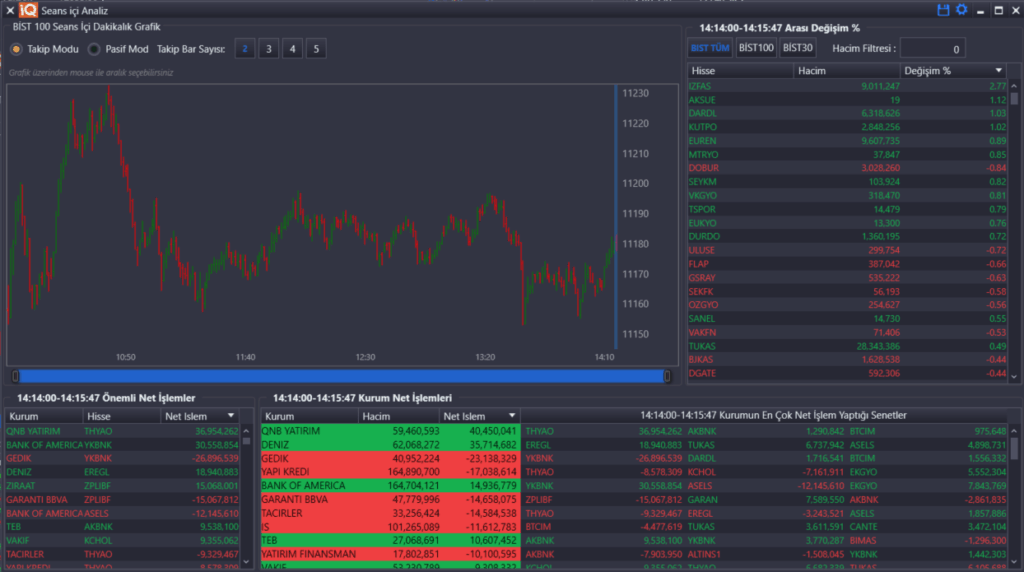This screenshot has width=1024, height=572.
Task: Select VAKIF KCHOL row in Önemli Net İşlemler
Action: click(123, 541)
